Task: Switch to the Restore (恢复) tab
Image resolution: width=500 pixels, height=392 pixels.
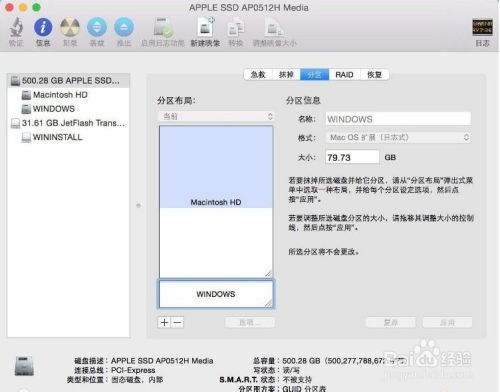Action: [x=375, y=75]
